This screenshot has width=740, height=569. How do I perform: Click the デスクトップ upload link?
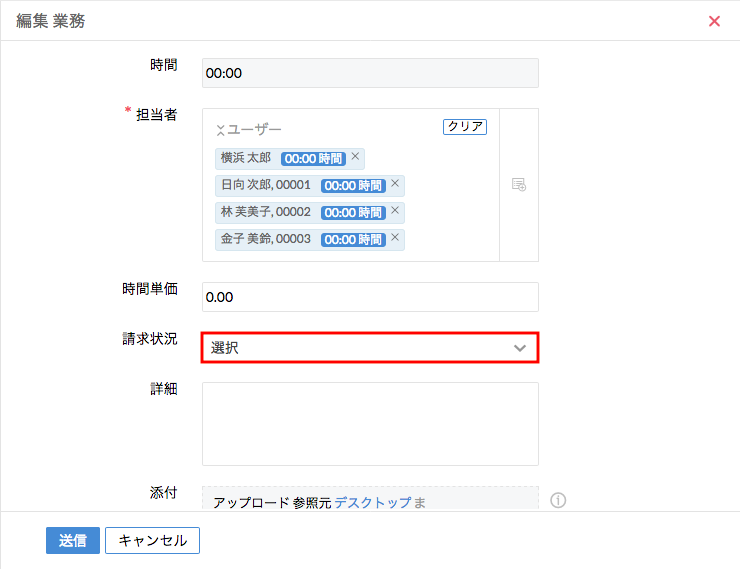(372, 502)
